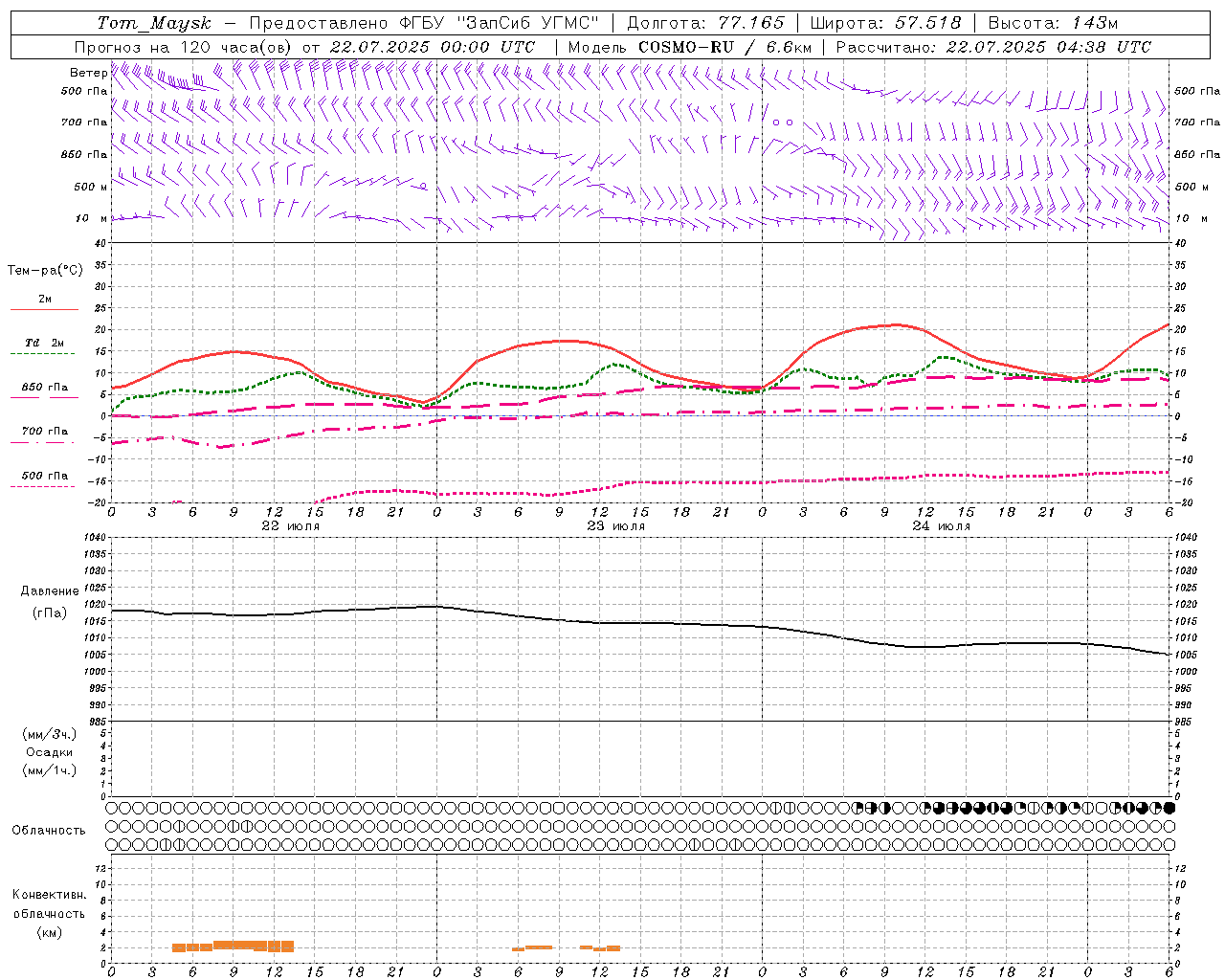The width and height of the screenshot is (1225, 980).
Task: Click the Облачность cloud cover label
Action: [49, 830]
